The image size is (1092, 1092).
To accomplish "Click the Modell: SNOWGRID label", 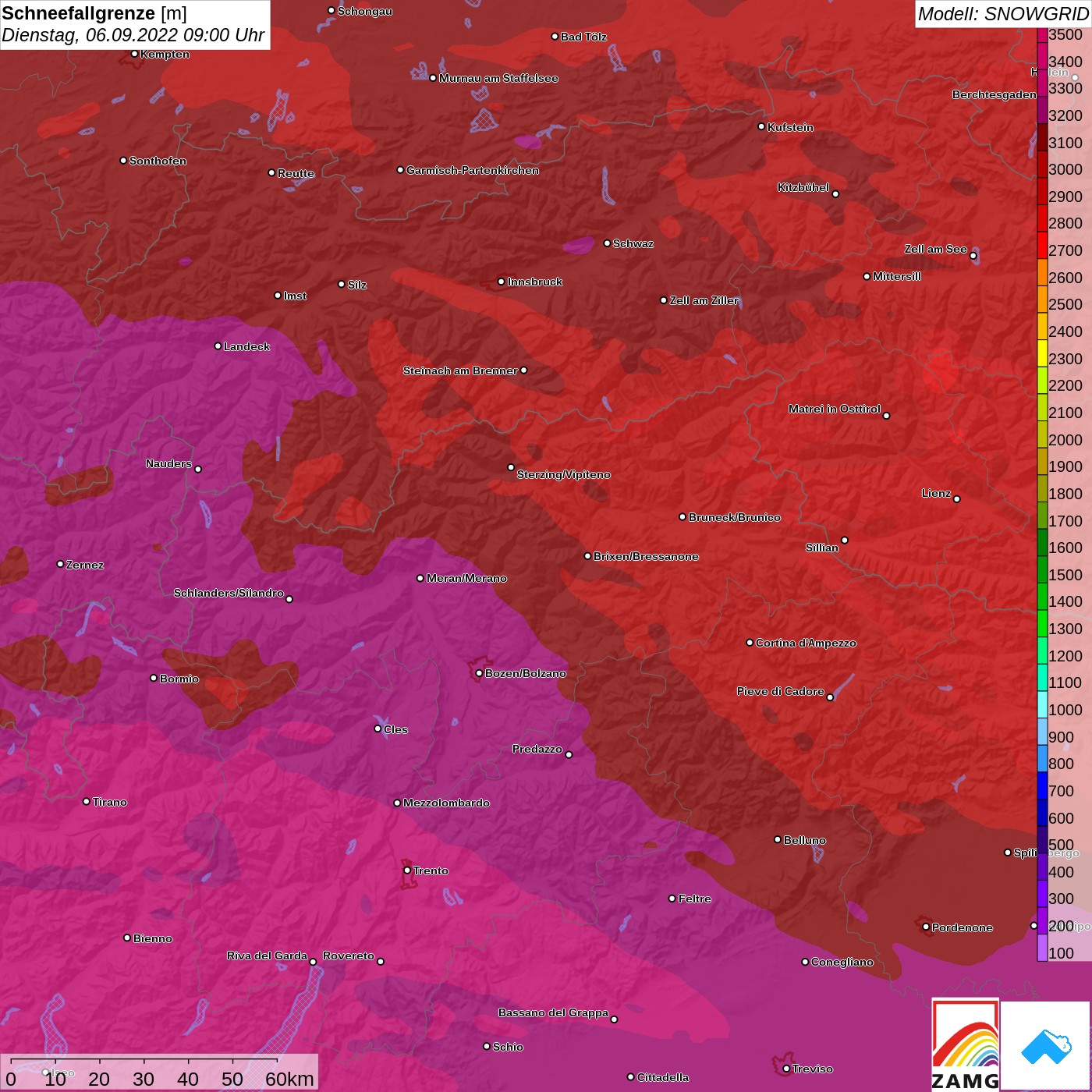I will tap(1002, 14).
